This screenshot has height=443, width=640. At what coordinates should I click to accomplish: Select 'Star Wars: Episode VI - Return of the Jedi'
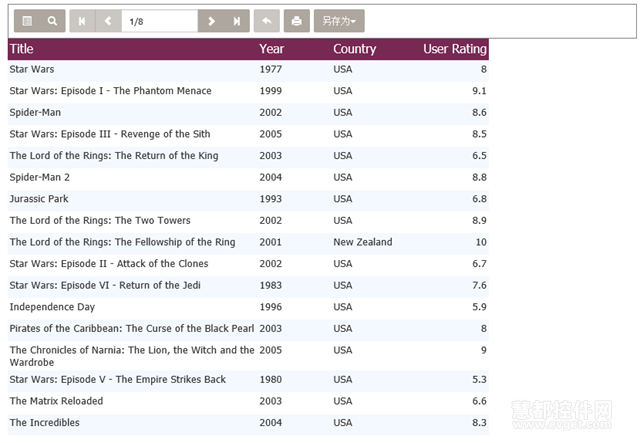click(105, 286)
